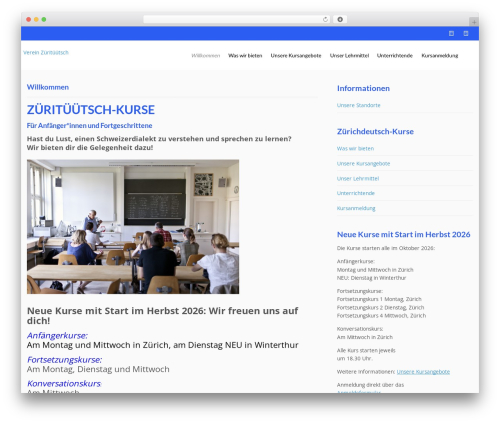Click the sidebar text 'Fortsetzungskurs 2 Dienstag, Zürich'
Viewport: 500px width, 423px height.
(x=380, y=308)
